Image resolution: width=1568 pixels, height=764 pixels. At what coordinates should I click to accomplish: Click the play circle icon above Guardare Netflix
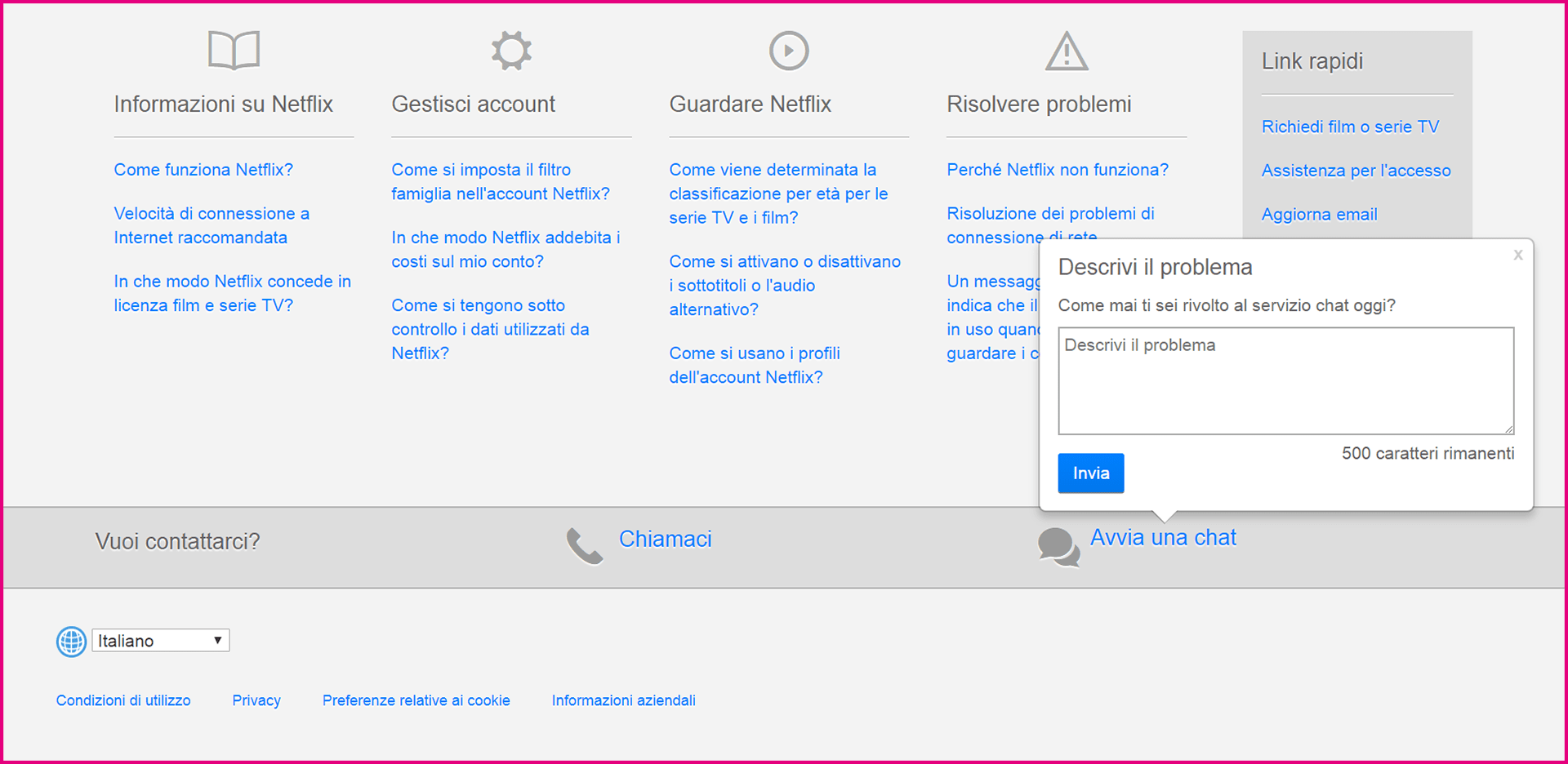789,51
